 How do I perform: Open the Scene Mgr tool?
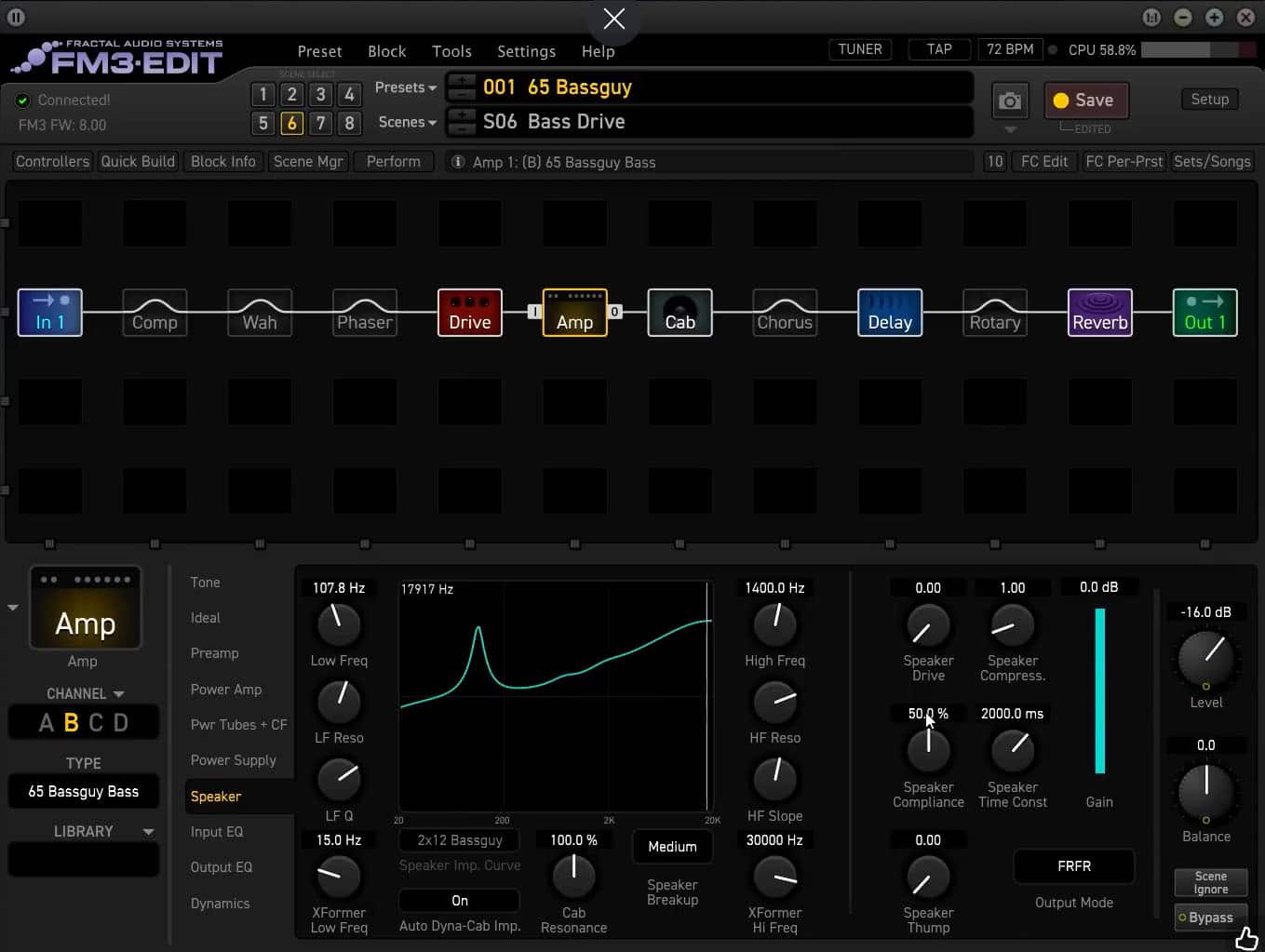[x=308, y=161]
